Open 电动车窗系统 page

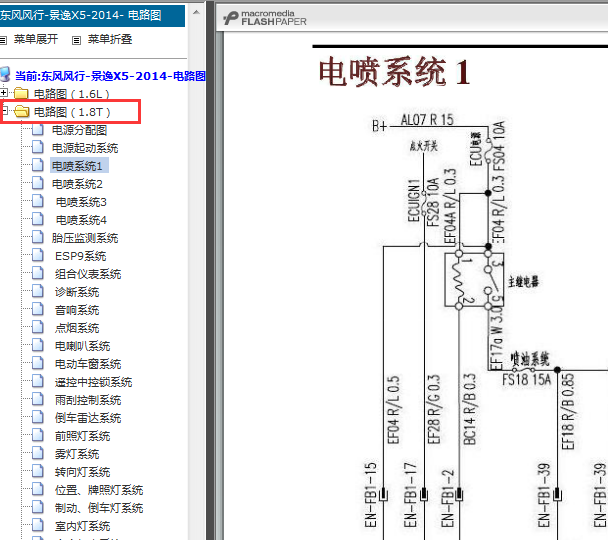pyautogui.click(x=88, y=364)
